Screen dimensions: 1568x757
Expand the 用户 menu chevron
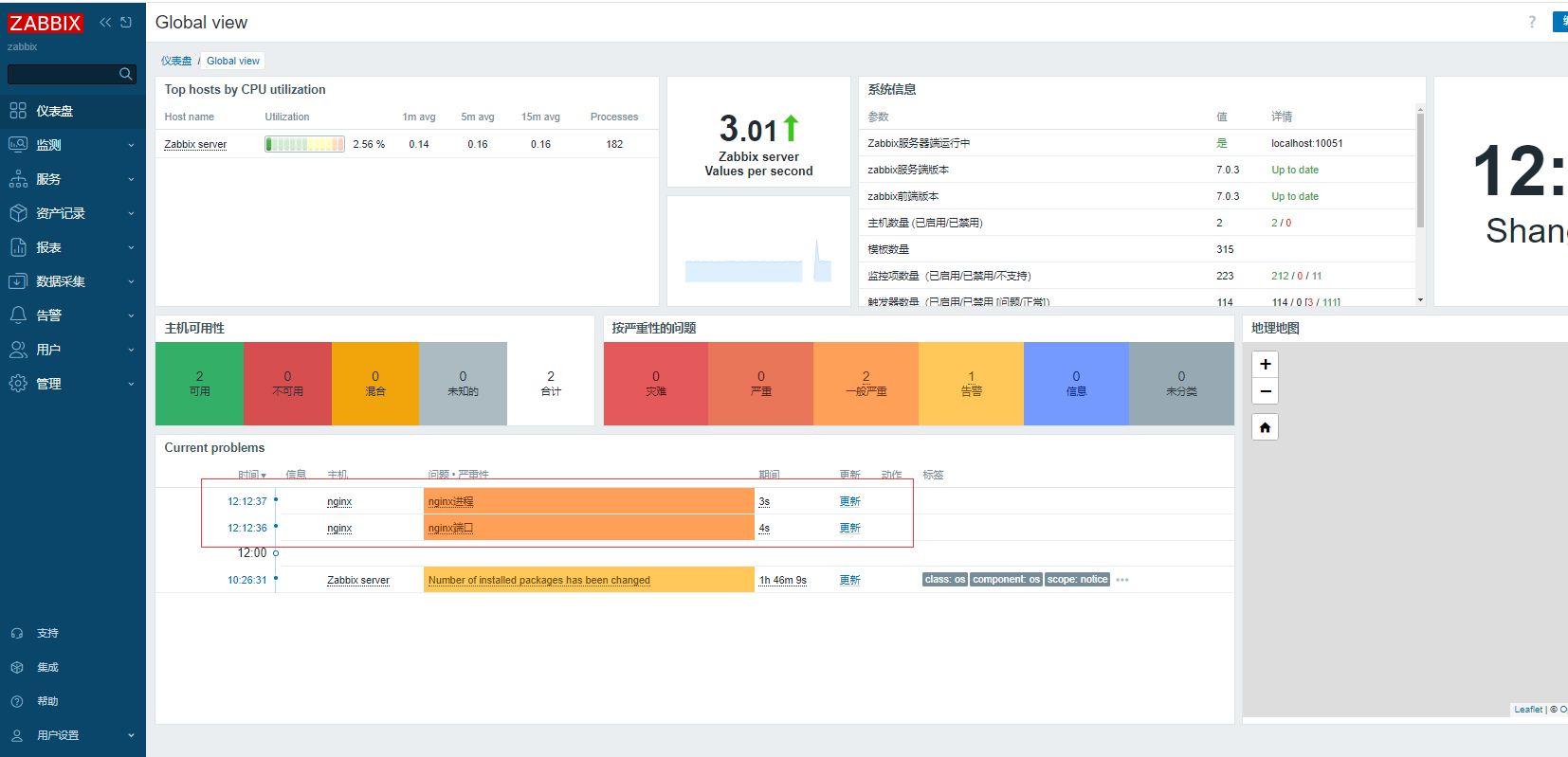point(131,350)
